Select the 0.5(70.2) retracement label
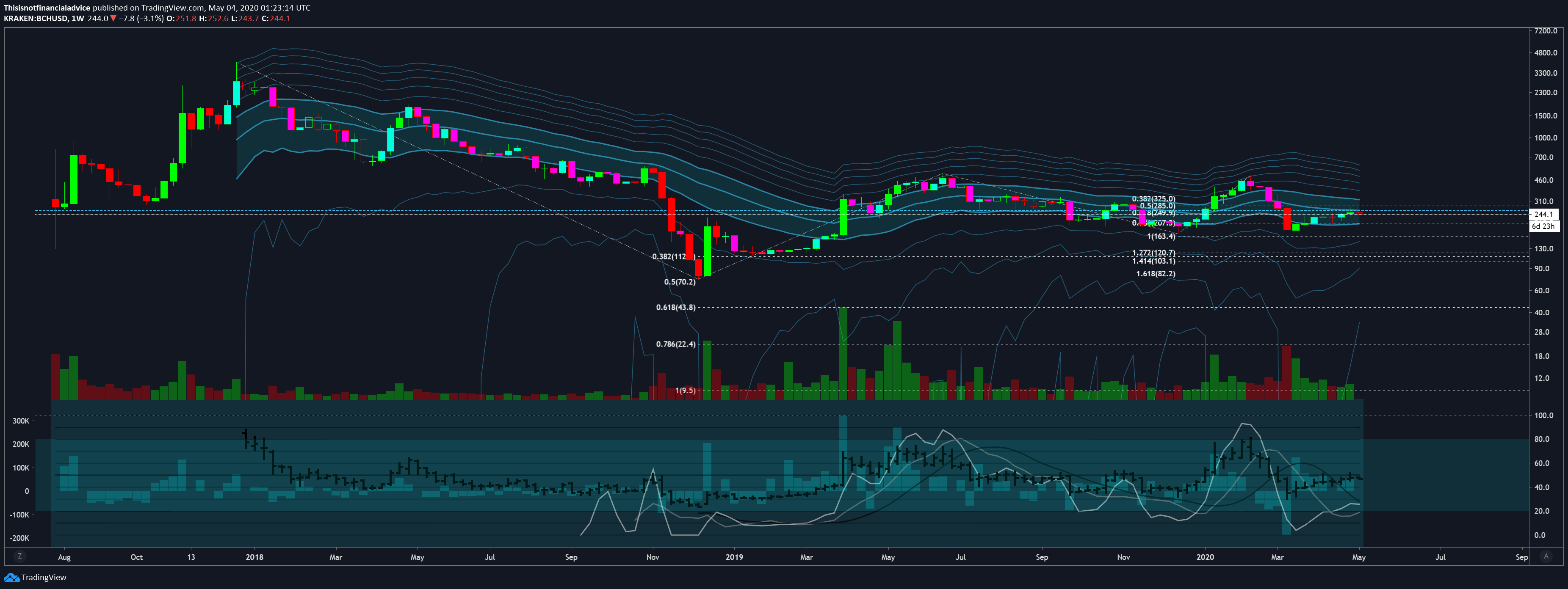 (679, 282)
